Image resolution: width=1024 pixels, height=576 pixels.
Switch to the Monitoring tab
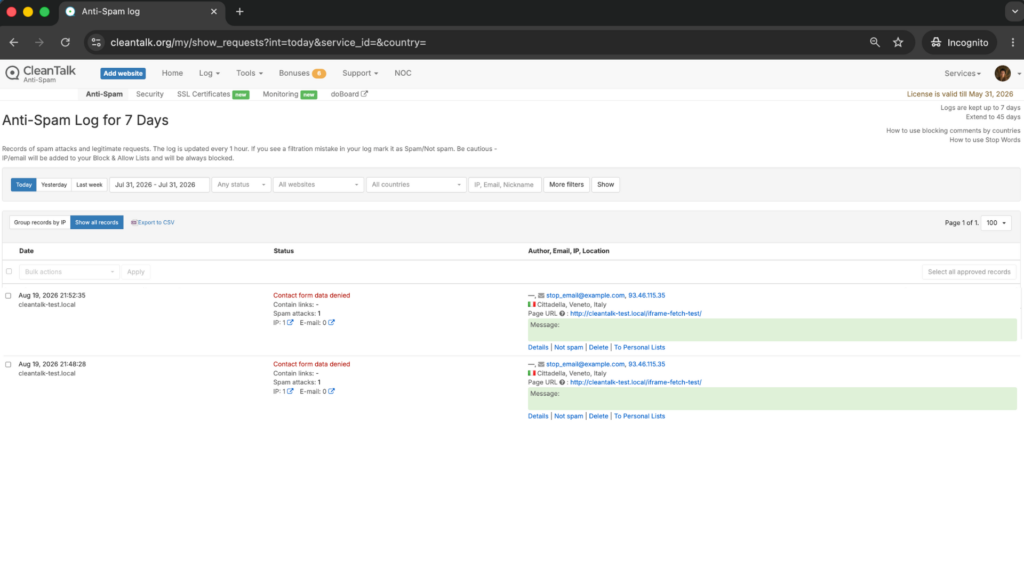click(x=289, y=94)
